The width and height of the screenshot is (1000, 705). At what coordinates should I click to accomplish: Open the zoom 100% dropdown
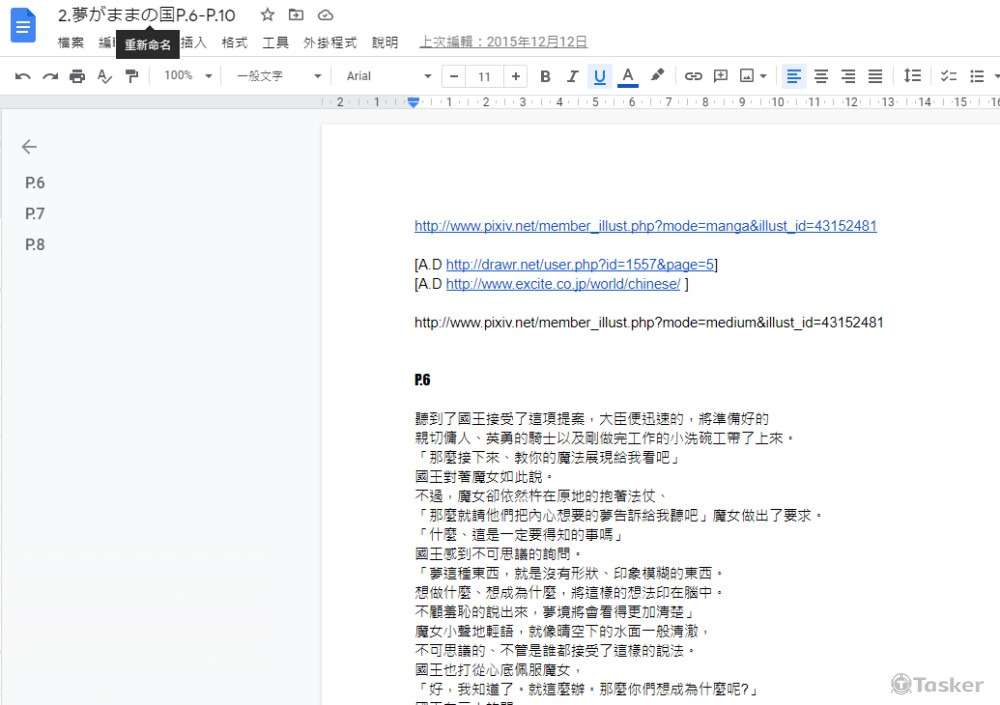(187, 76)
